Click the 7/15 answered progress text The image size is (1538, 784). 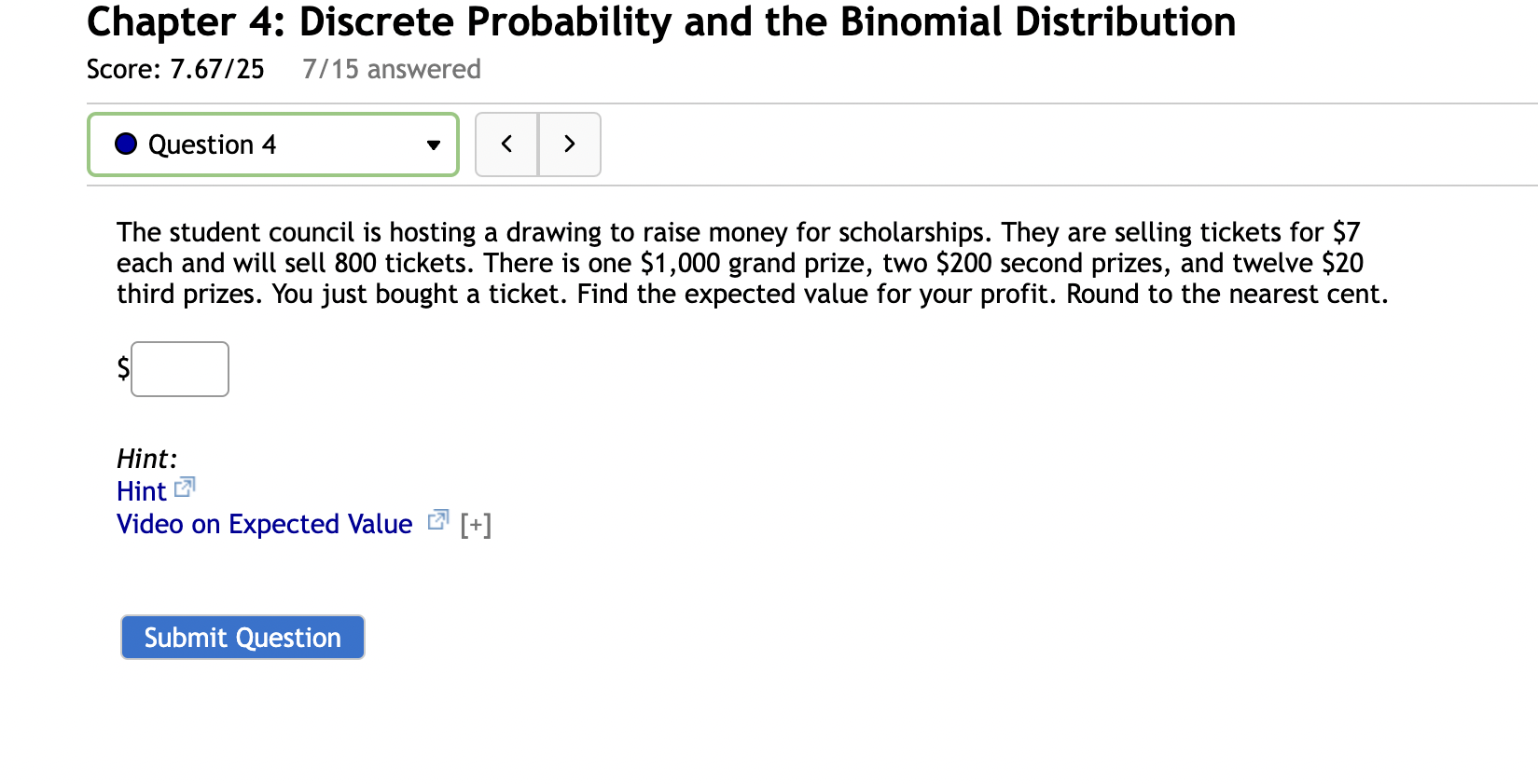(391, 68)
